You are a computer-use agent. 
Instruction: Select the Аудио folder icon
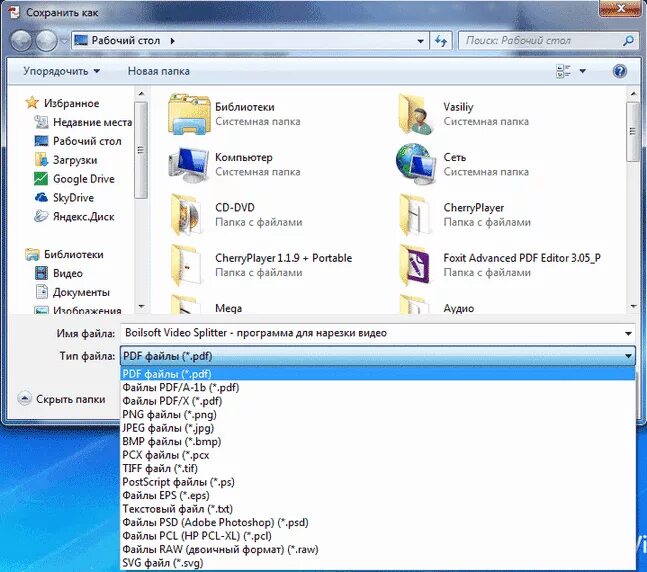[416, 305]
